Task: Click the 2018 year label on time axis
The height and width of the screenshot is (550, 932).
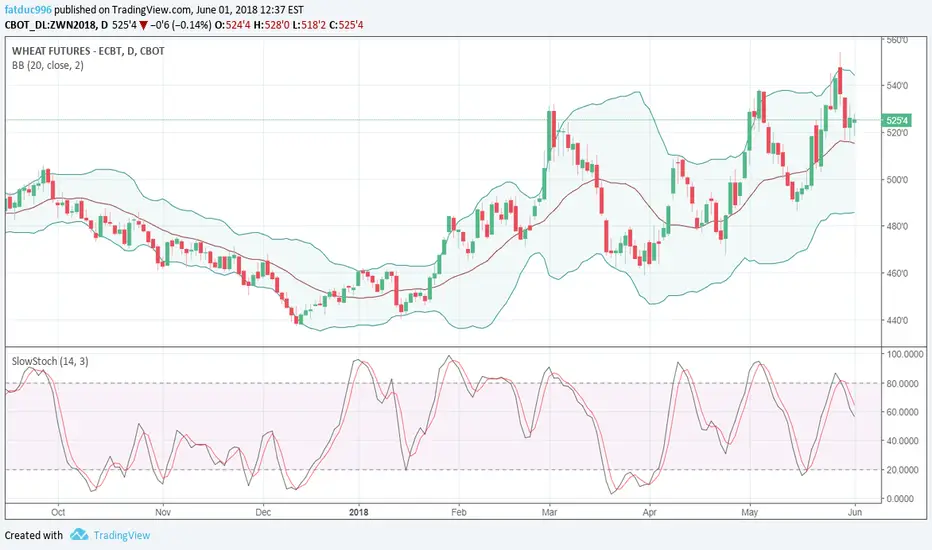Action: (358, 512)
